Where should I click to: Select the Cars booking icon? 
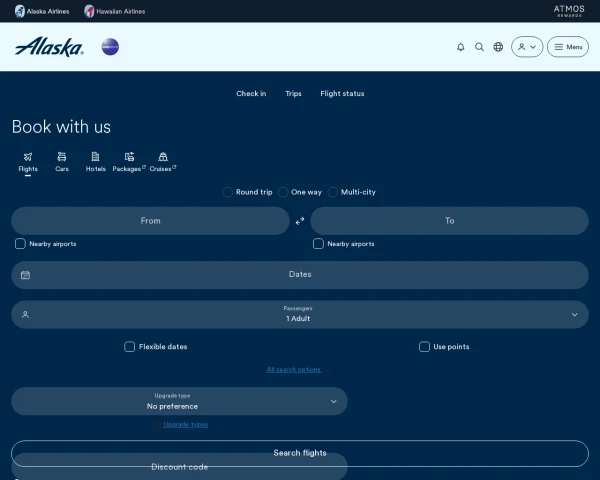[x=62, y=161]
